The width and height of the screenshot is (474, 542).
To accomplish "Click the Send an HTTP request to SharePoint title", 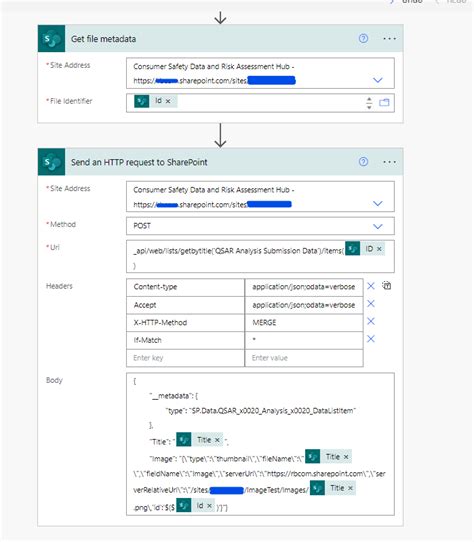I will coord(139,162).
